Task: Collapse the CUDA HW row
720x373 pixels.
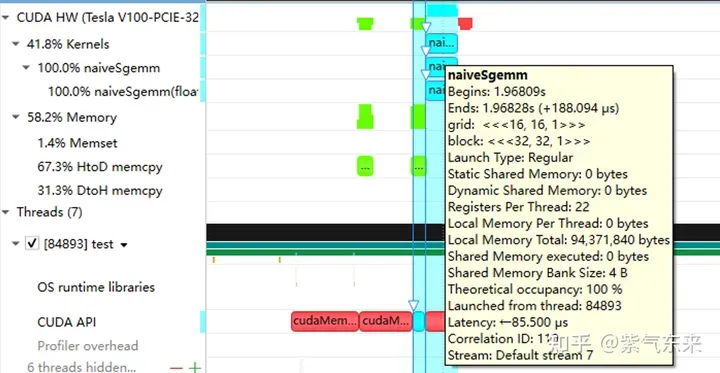Action: [x=6, y=18]
